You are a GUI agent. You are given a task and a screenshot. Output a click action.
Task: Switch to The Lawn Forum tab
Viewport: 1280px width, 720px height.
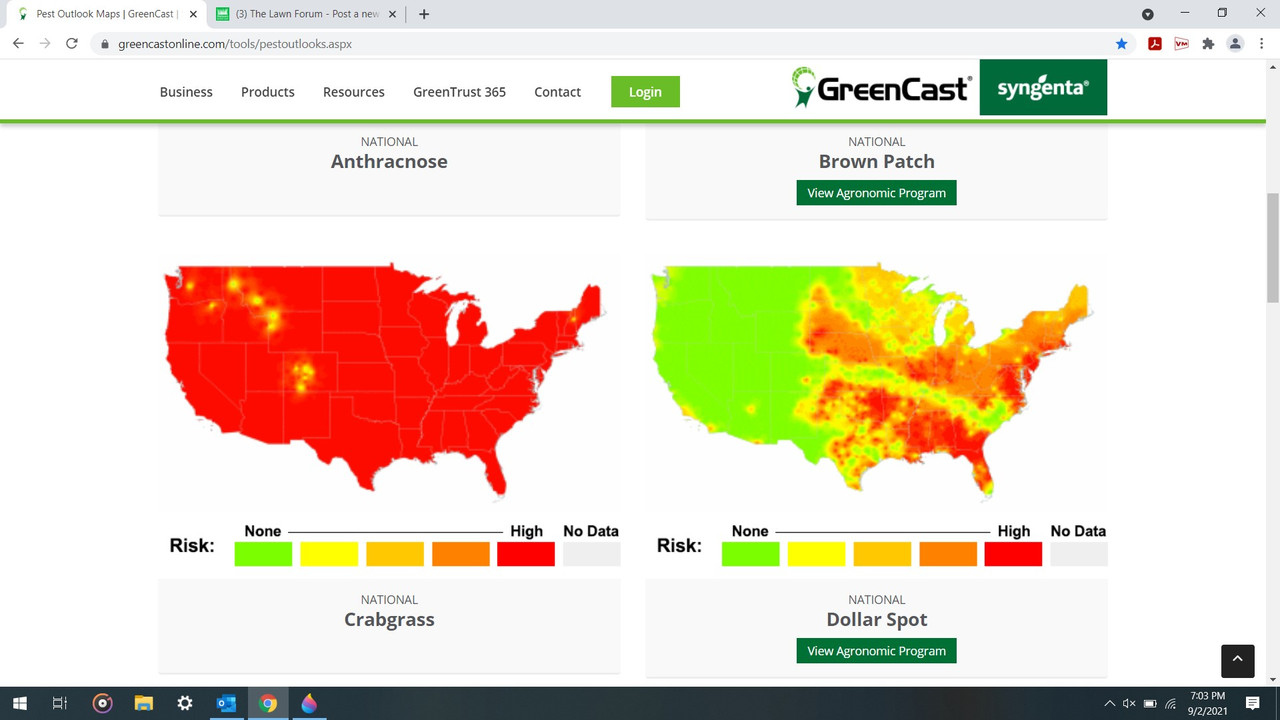(x=300, y=14)
